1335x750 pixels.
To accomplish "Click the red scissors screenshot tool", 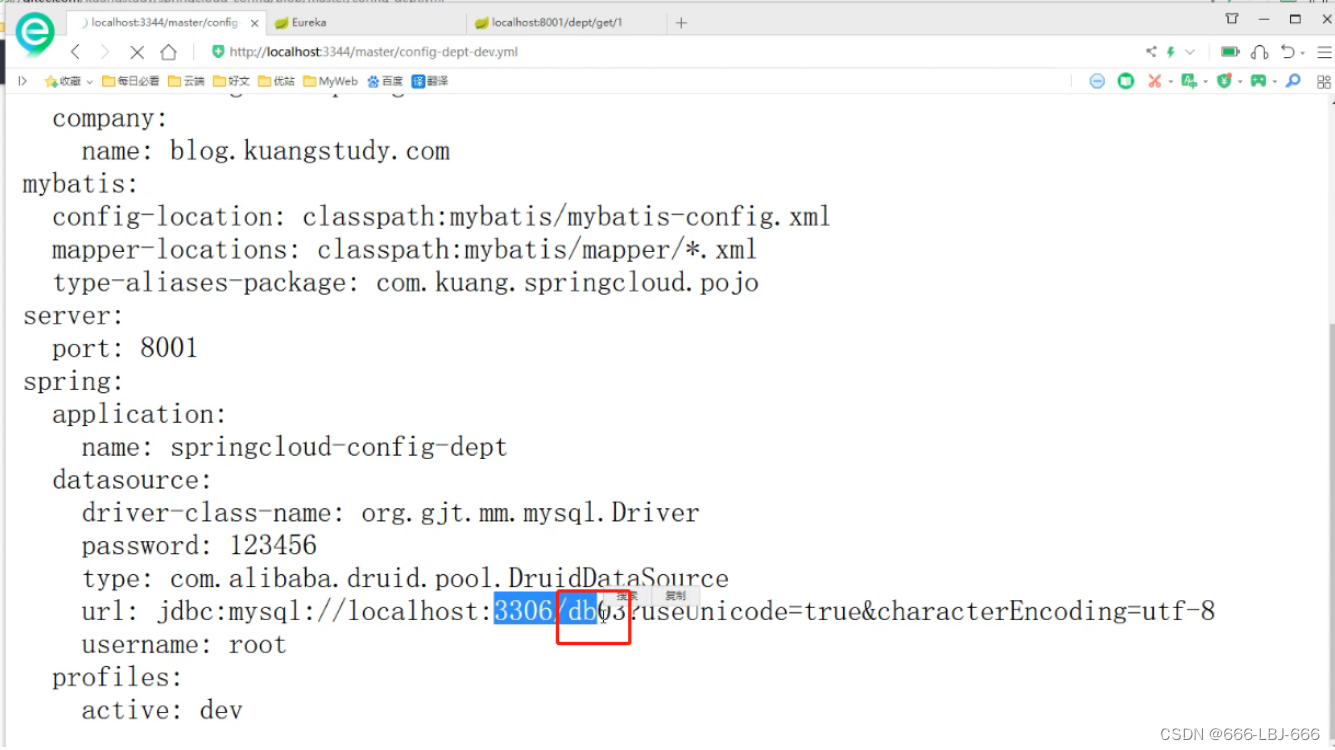I will 1154,81.
